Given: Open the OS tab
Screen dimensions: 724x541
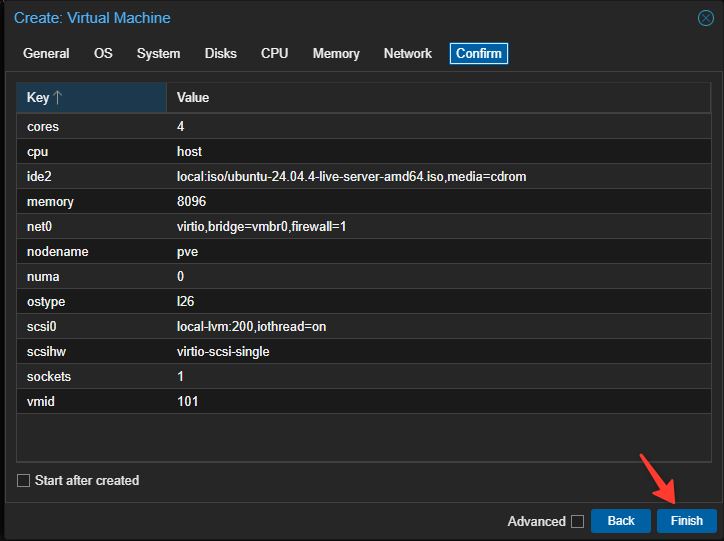Looking at the screenshot, I should (103, 54).
